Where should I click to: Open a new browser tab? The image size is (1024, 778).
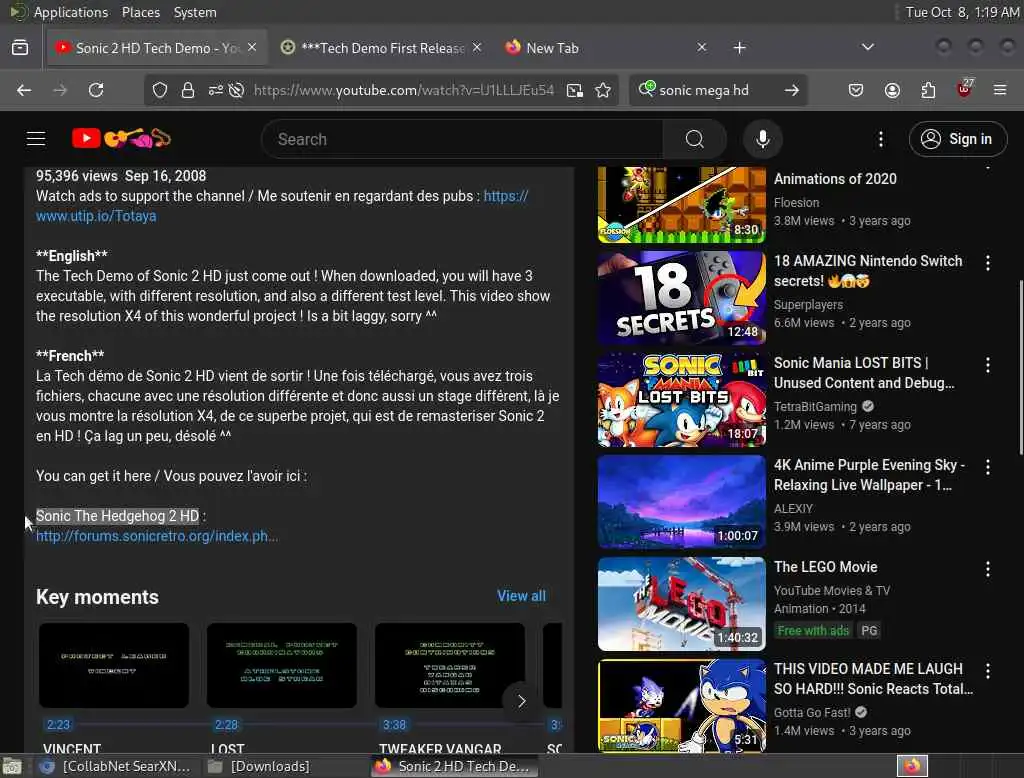click(x=739, y=48)
